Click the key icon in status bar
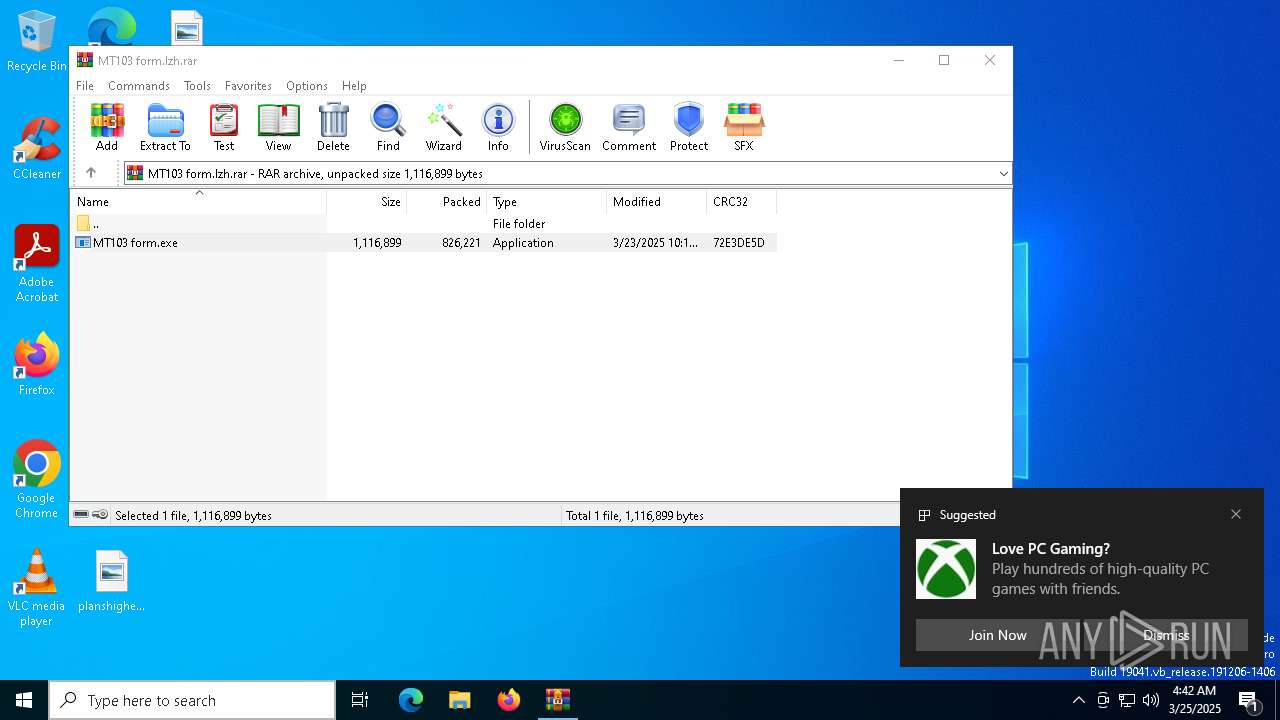 tap(100, 515)
